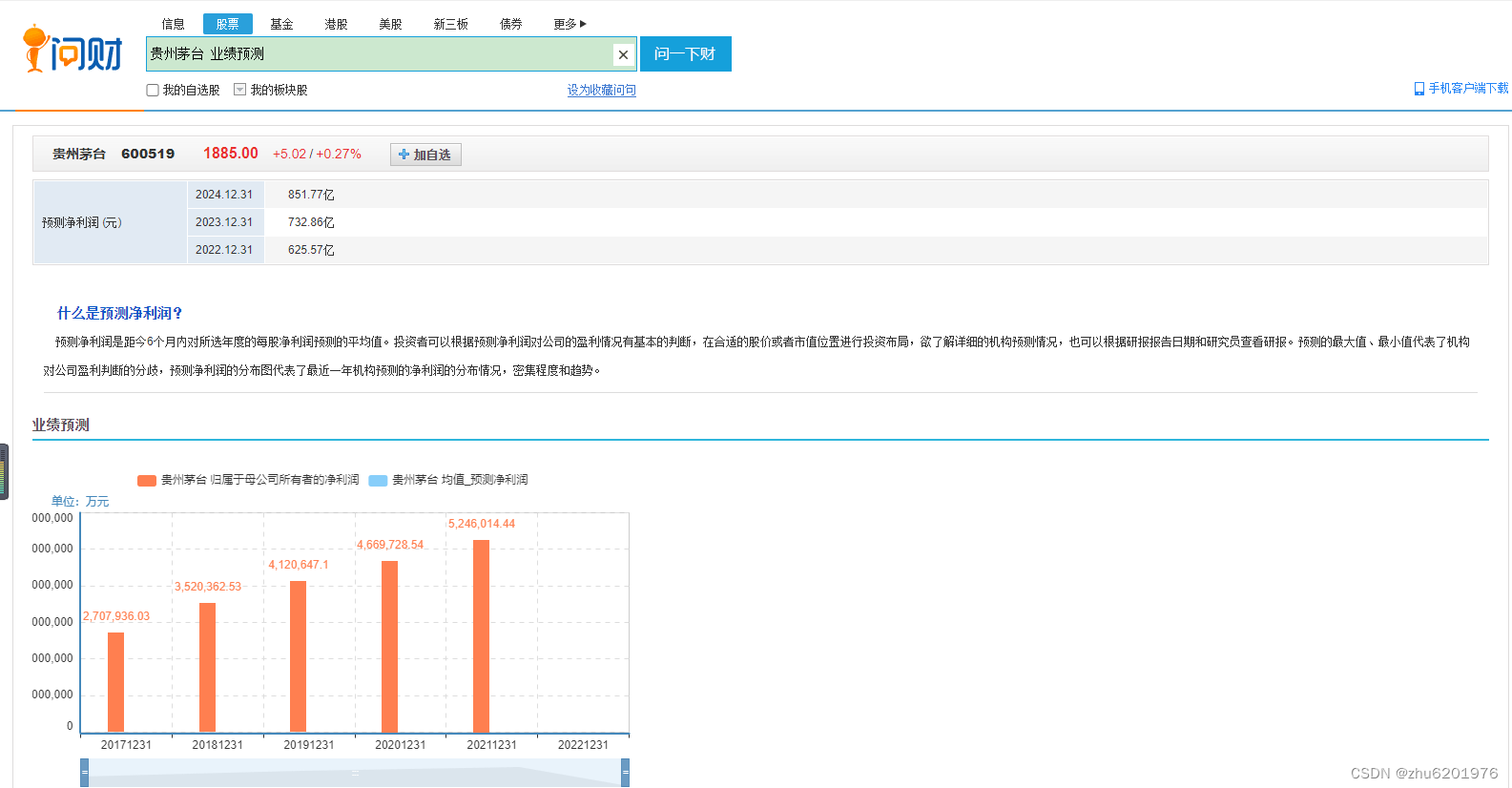
Task: Click the 单位: 万元 unit label
Action: tap(80, 502)
